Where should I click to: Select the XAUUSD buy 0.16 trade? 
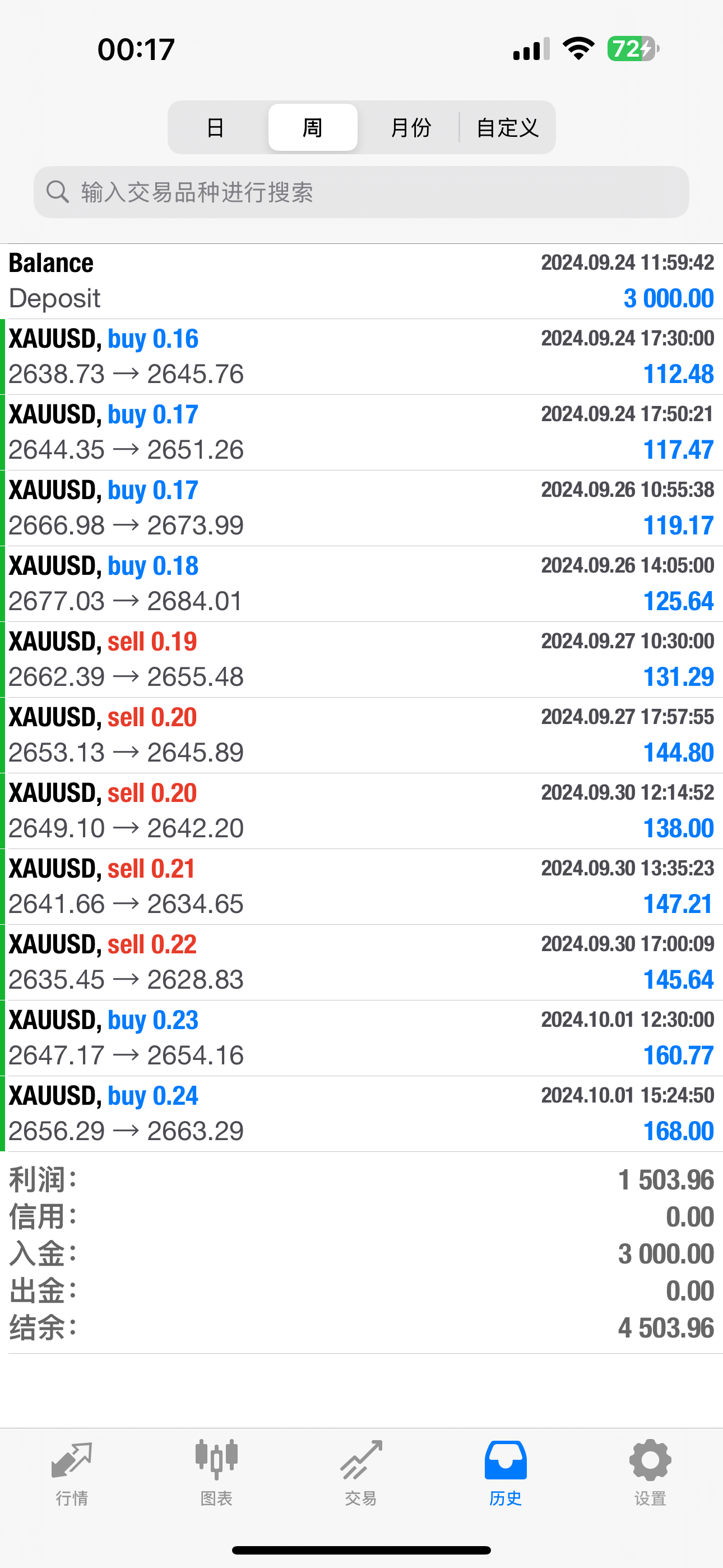361,357
